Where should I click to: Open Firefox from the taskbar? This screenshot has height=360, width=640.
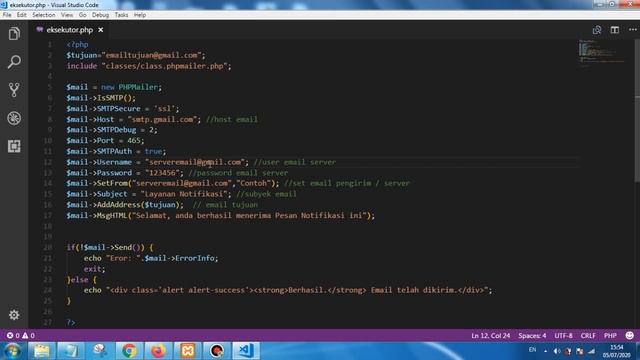158,351
